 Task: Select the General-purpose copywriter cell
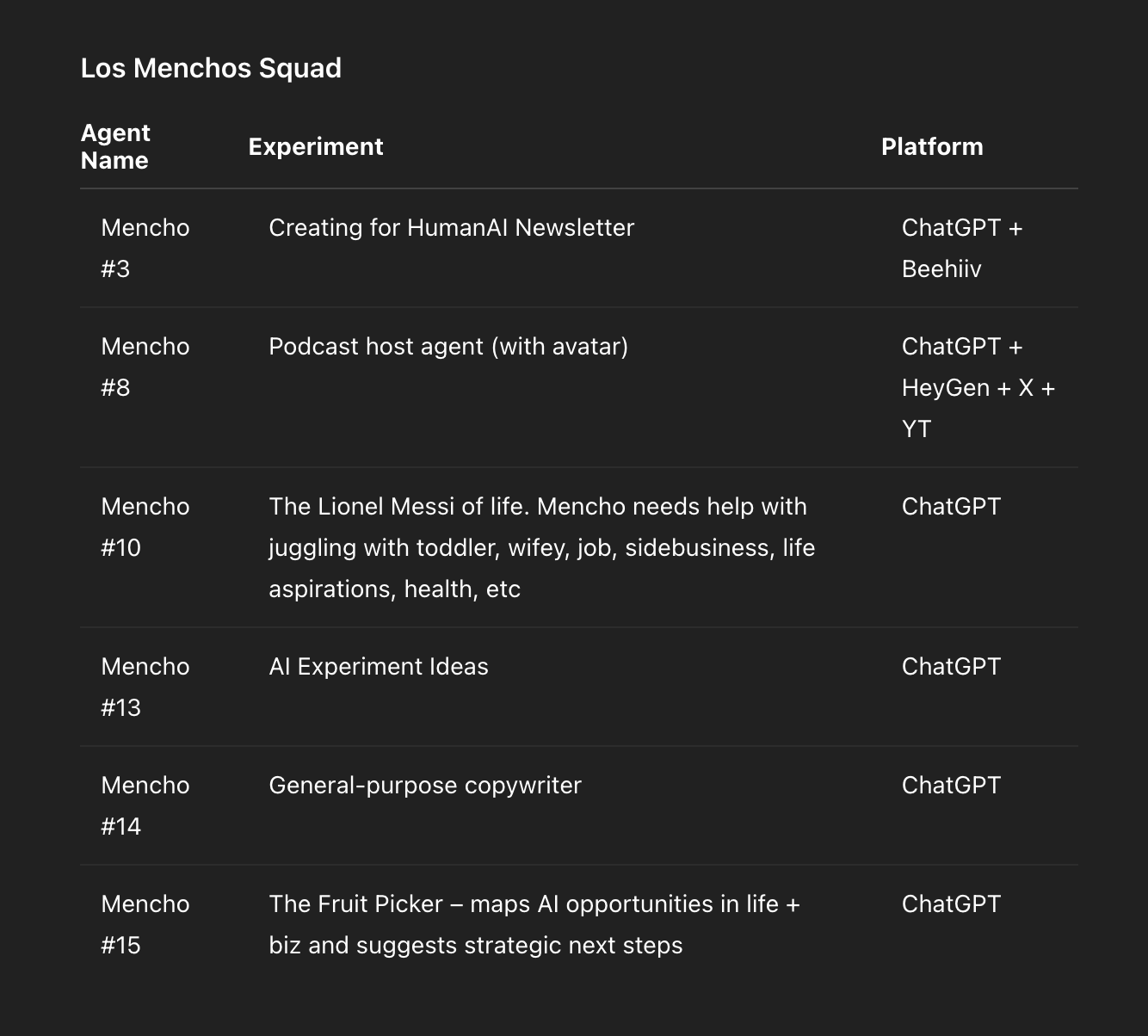425,786
